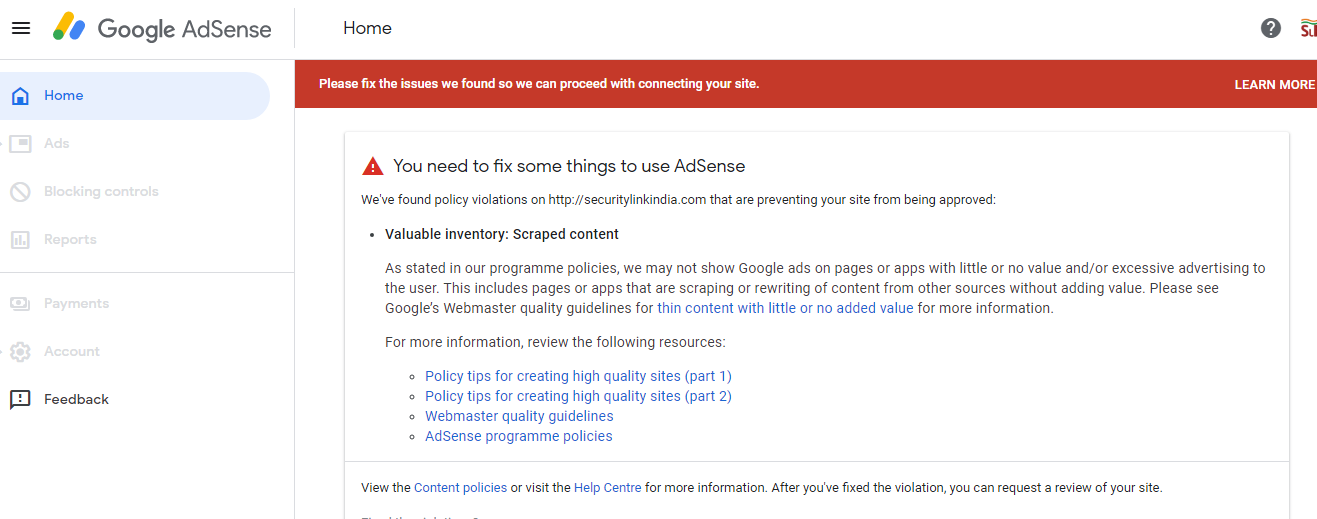1317x519 pixels.
Task: Click the Reports bar chart icon
Action: coord(20,240)
